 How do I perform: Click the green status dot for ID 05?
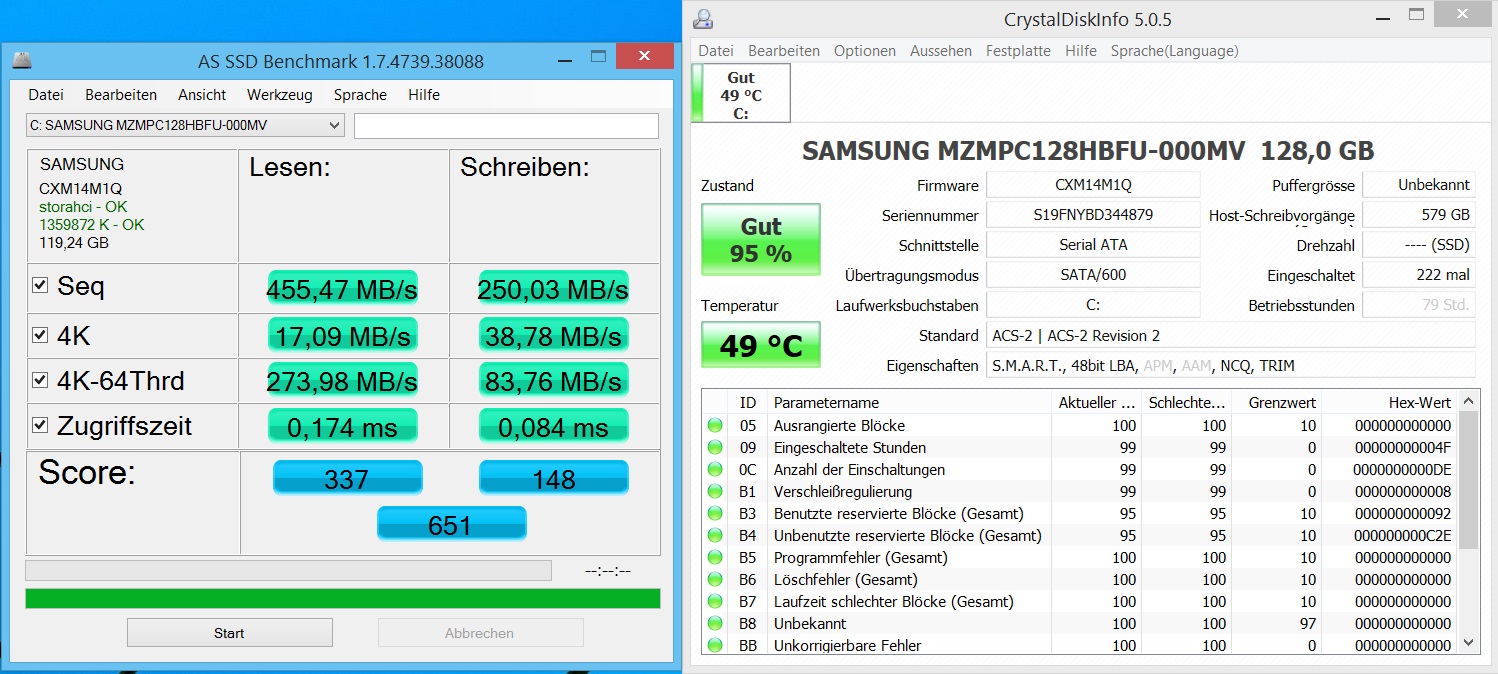[715, 426]
